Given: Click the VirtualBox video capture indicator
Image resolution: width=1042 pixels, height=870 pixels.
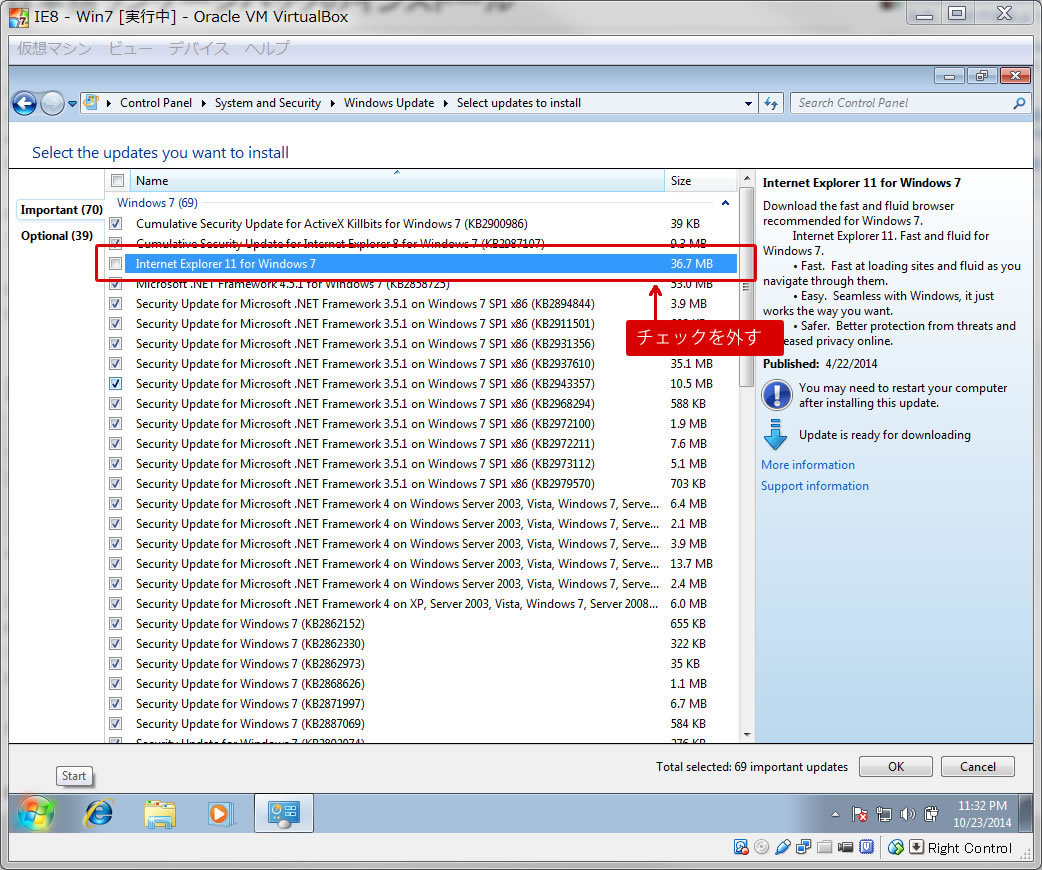Looking at the screenshot, I should (845, 847).
